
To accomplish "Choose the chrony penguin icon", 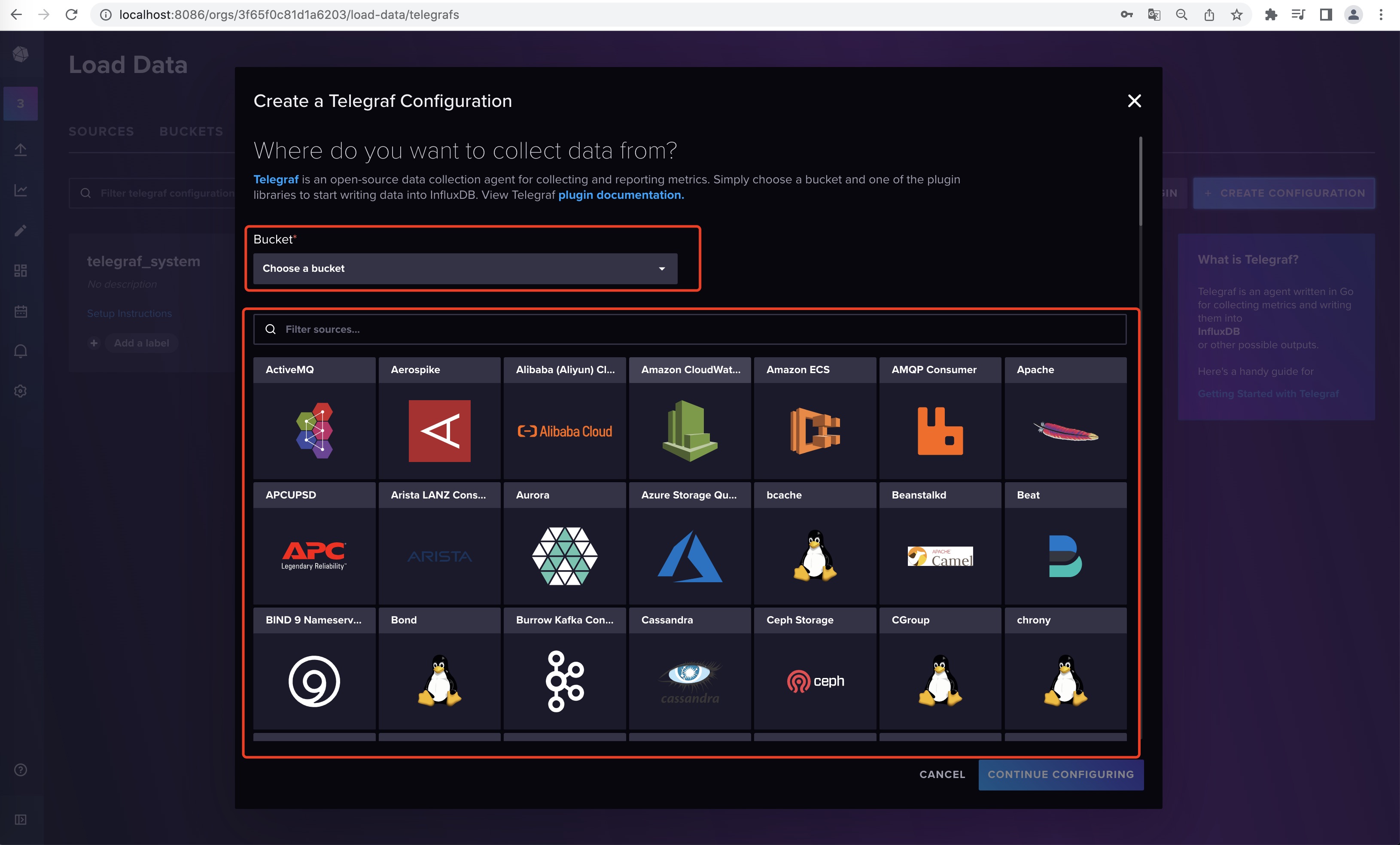I will click(x=1065, y=681).
